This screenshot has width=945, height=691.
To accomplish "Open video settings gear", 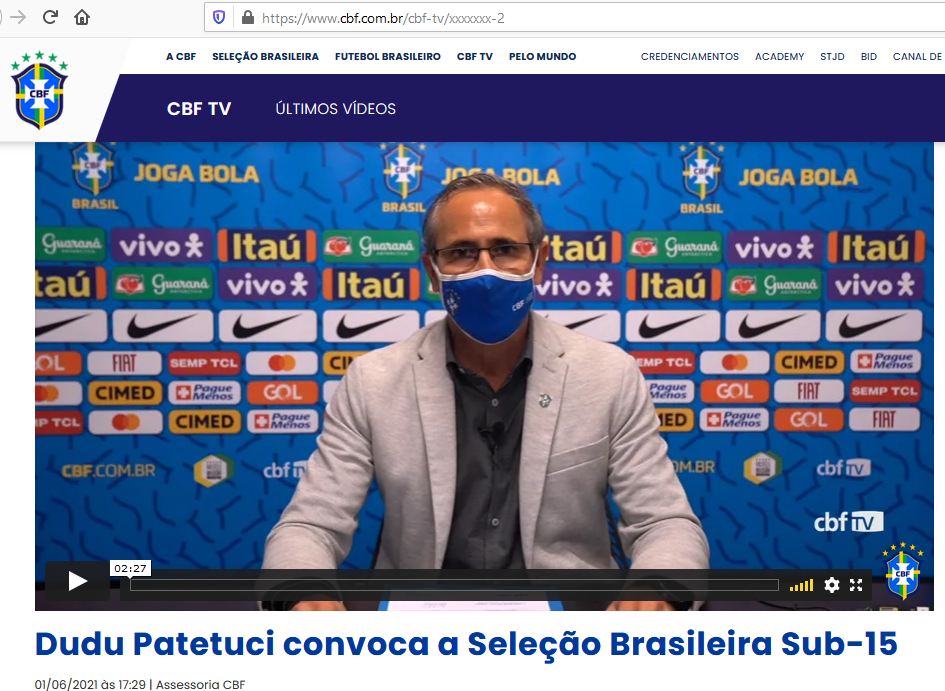I will [x=832, y=585].
